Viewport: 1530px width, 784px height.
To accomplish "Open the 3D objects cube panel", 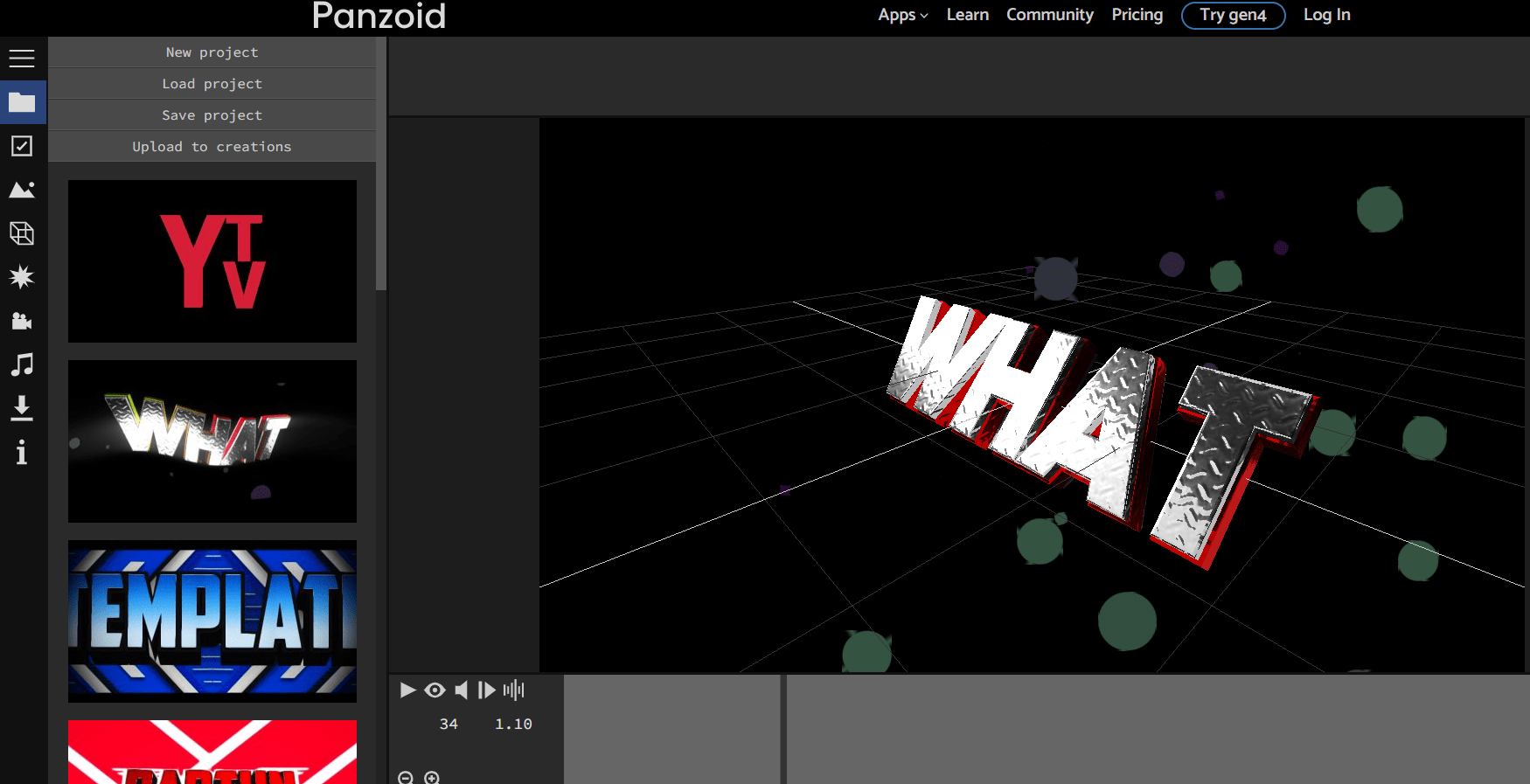I will coord(22,233).
